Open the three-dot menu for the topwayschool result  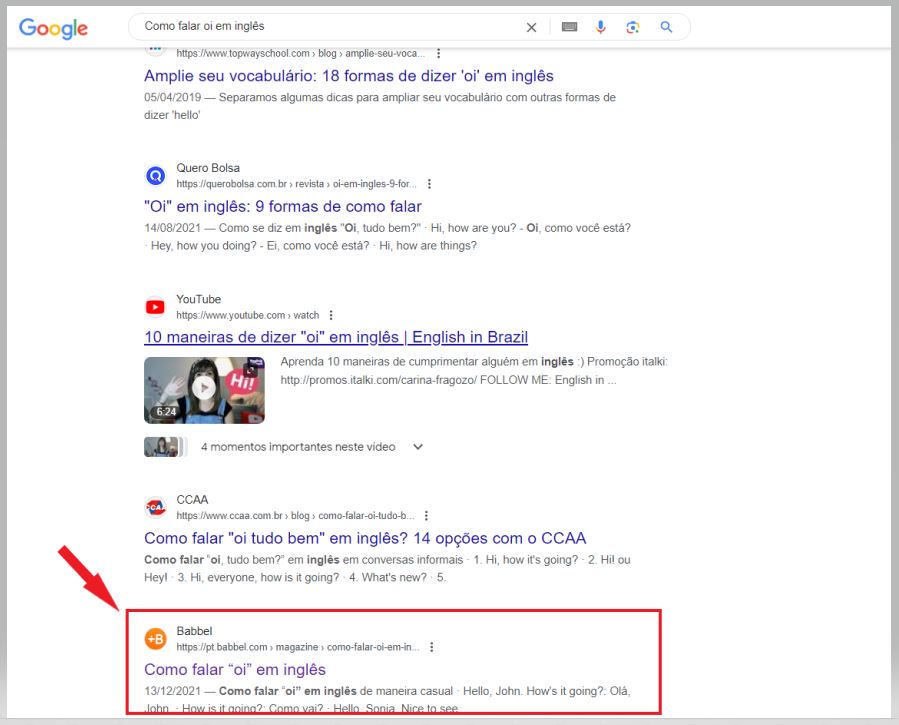[439, 53]
